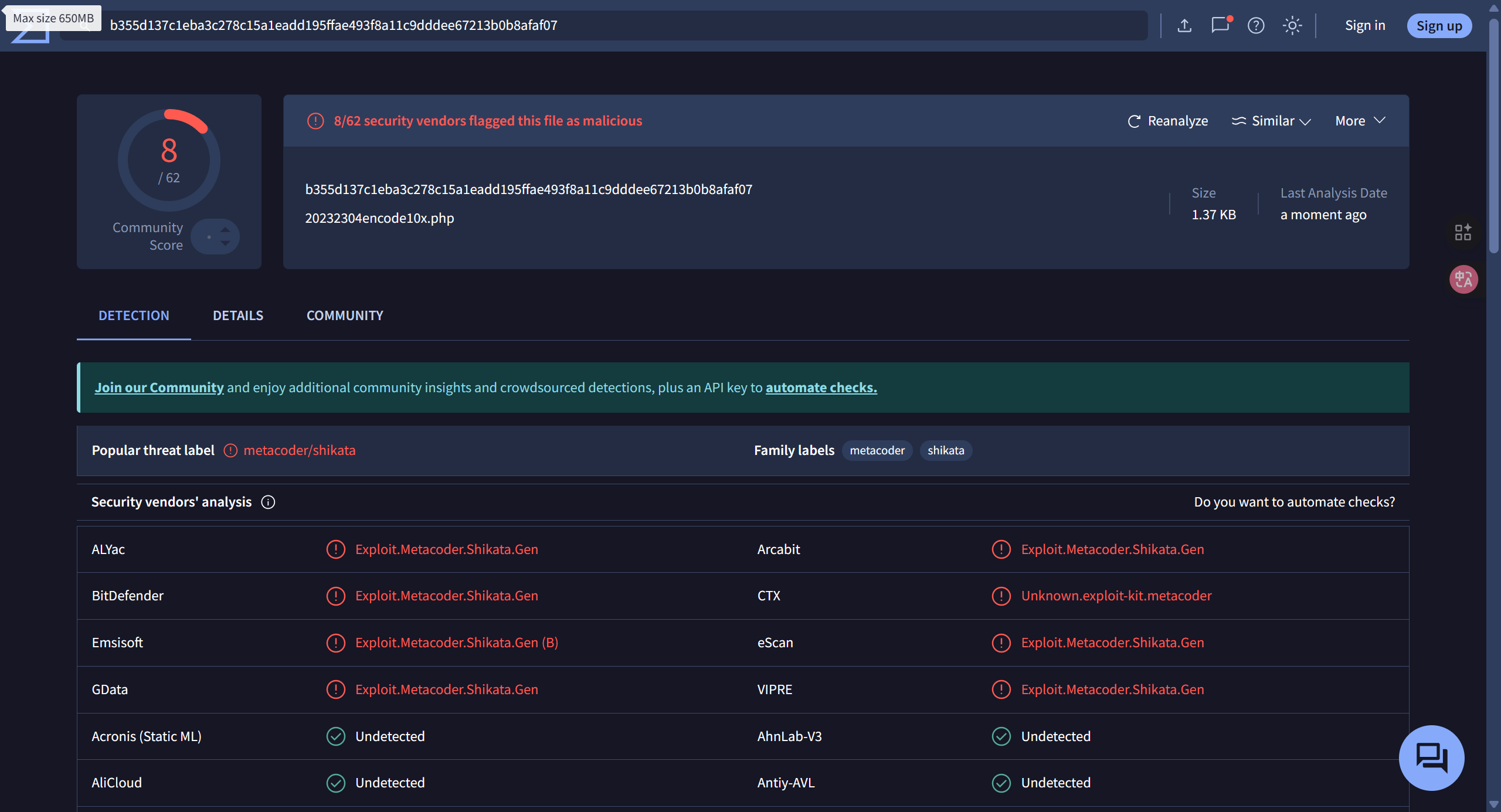The width and height of the screenshot is (1501, 812).
Task: Expand the More dropdown menu
Action: 1360,121
